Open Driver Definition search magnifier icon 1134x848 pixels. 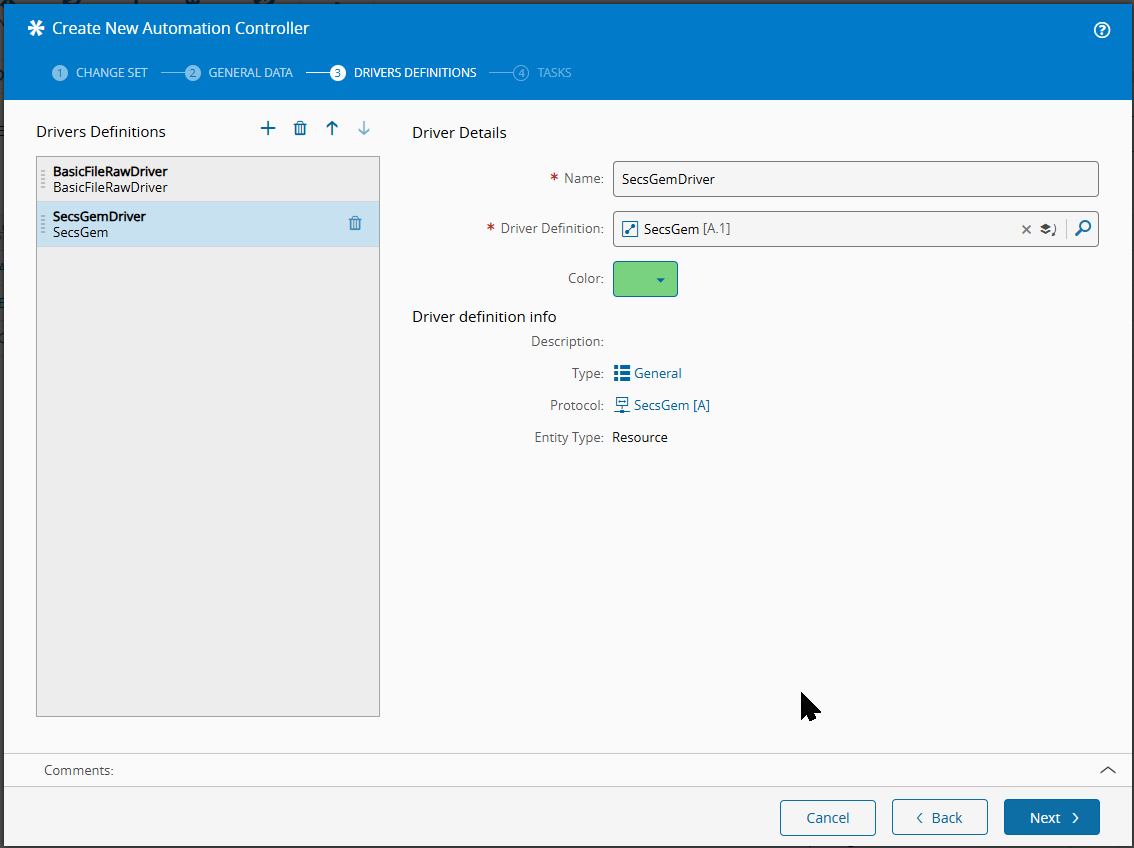[x=1082, y=228]
